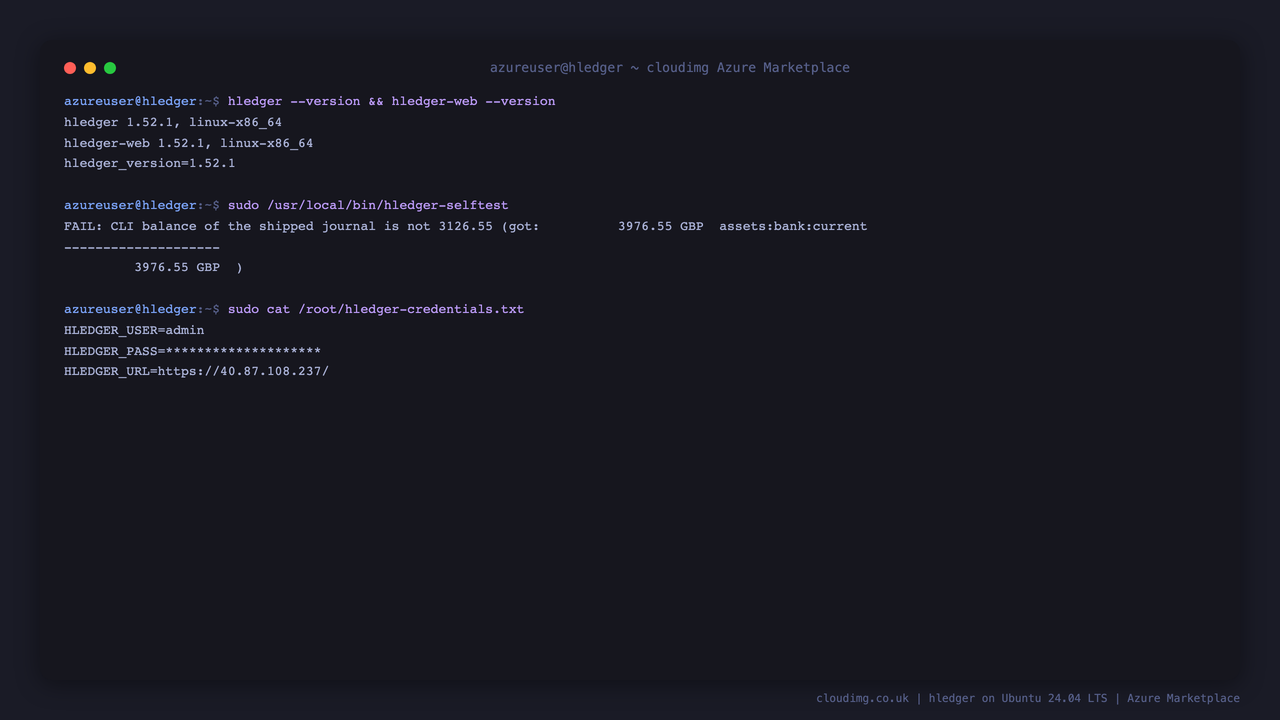Click the first 'azureuser@hledger' prompt
The width and height of the screenshot is (1280, 720).
pos(130,101)
